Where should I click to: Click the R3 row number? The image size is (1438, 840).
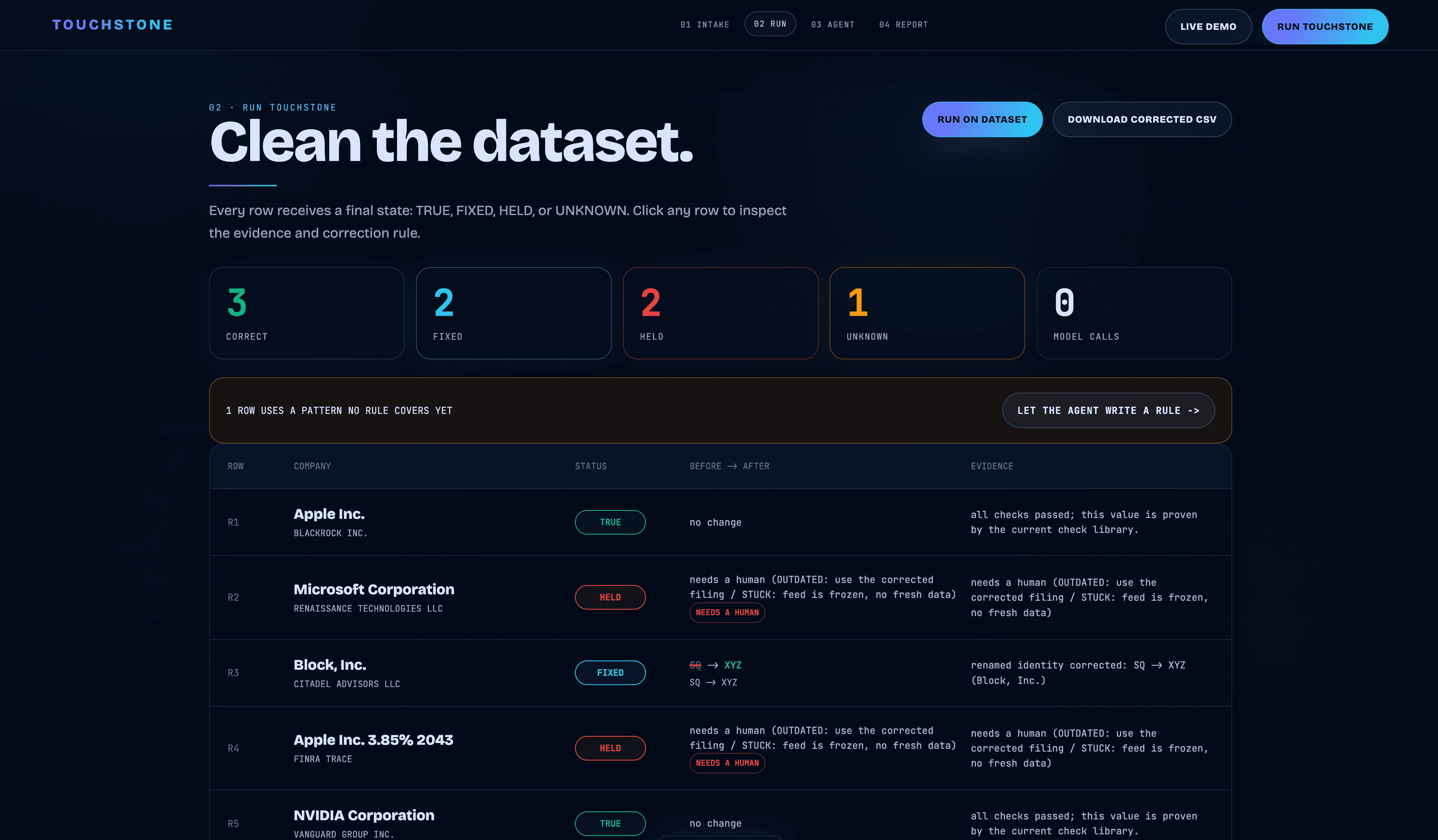click(x=233, y=673)
